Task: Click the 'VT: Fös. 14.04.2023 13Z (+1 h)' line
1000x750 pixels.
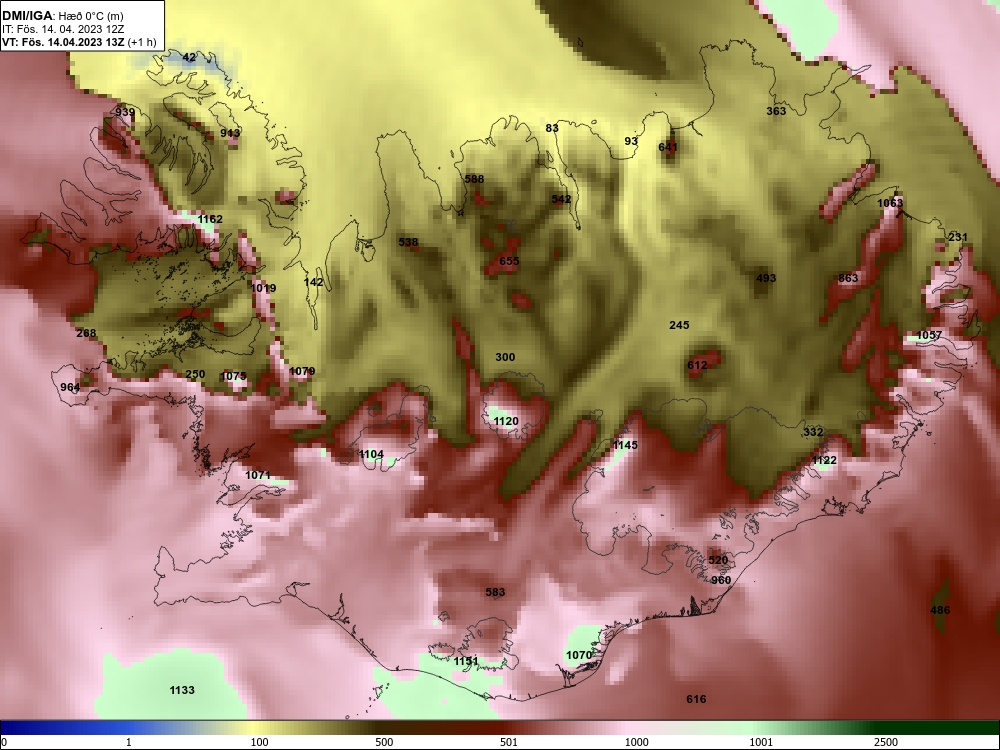Action: coord(79,43)
